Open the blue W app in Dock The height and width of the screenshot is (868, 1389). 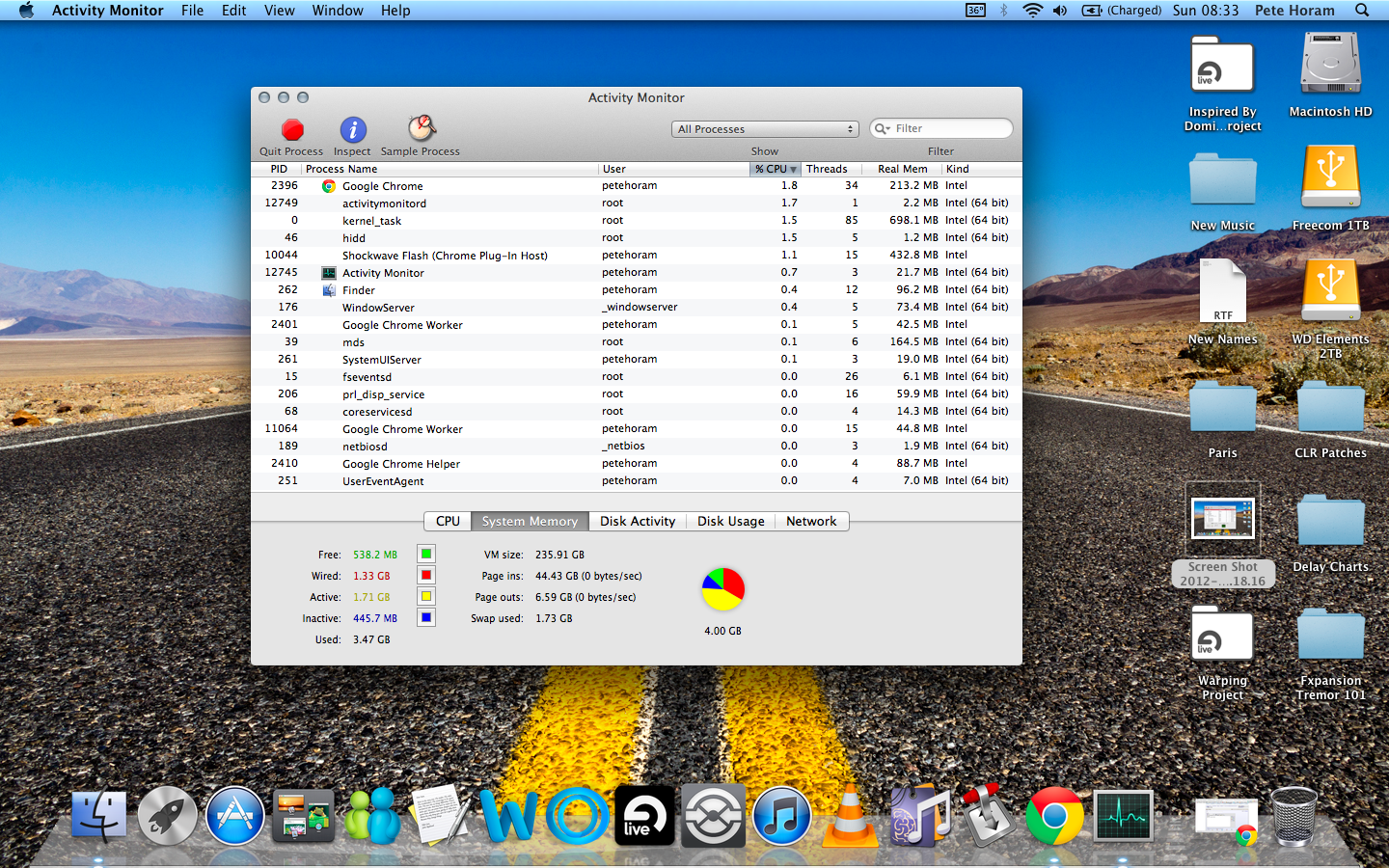(x=508, y=817)
